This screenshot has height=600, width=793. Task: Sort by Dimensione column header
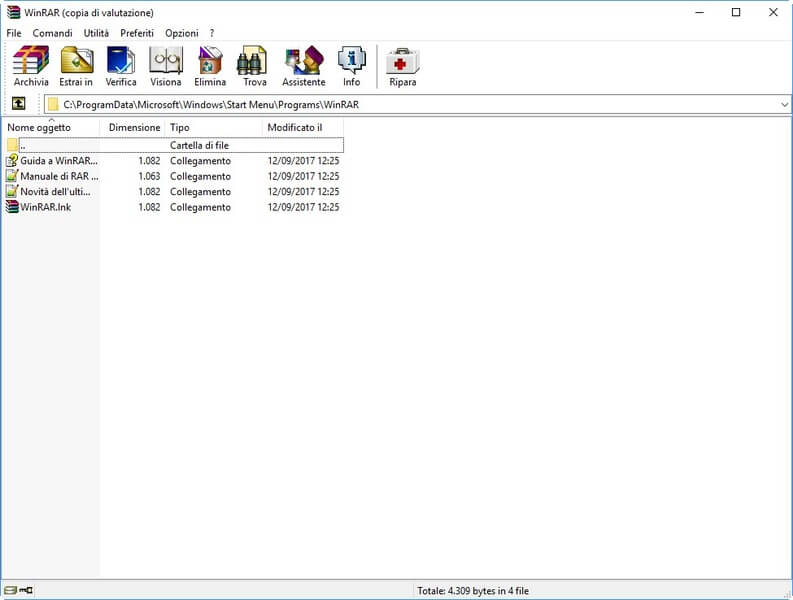(133, 127)
